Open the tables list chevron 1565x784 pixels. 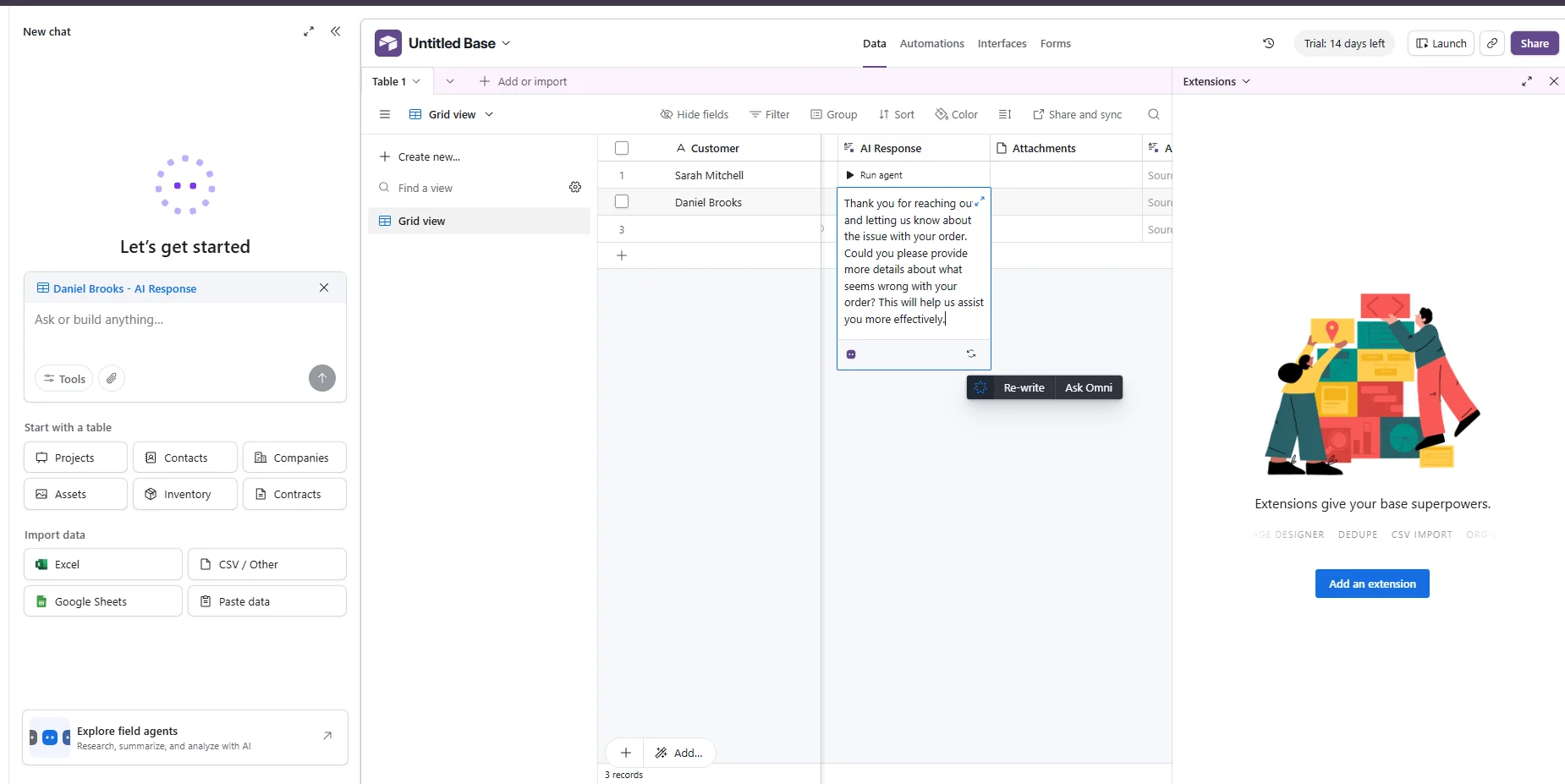click(450, 81)
